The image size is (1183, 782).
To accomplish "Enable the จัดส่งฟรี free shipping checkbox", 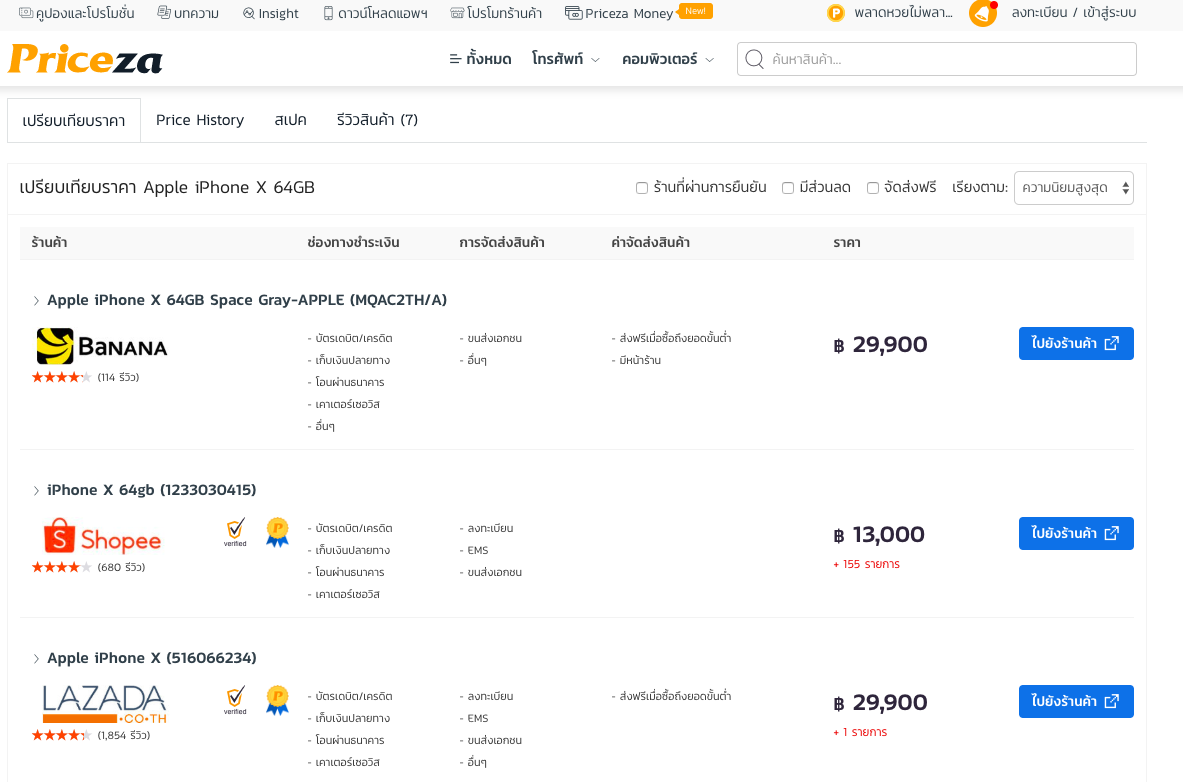I will [x=873, y=188].
